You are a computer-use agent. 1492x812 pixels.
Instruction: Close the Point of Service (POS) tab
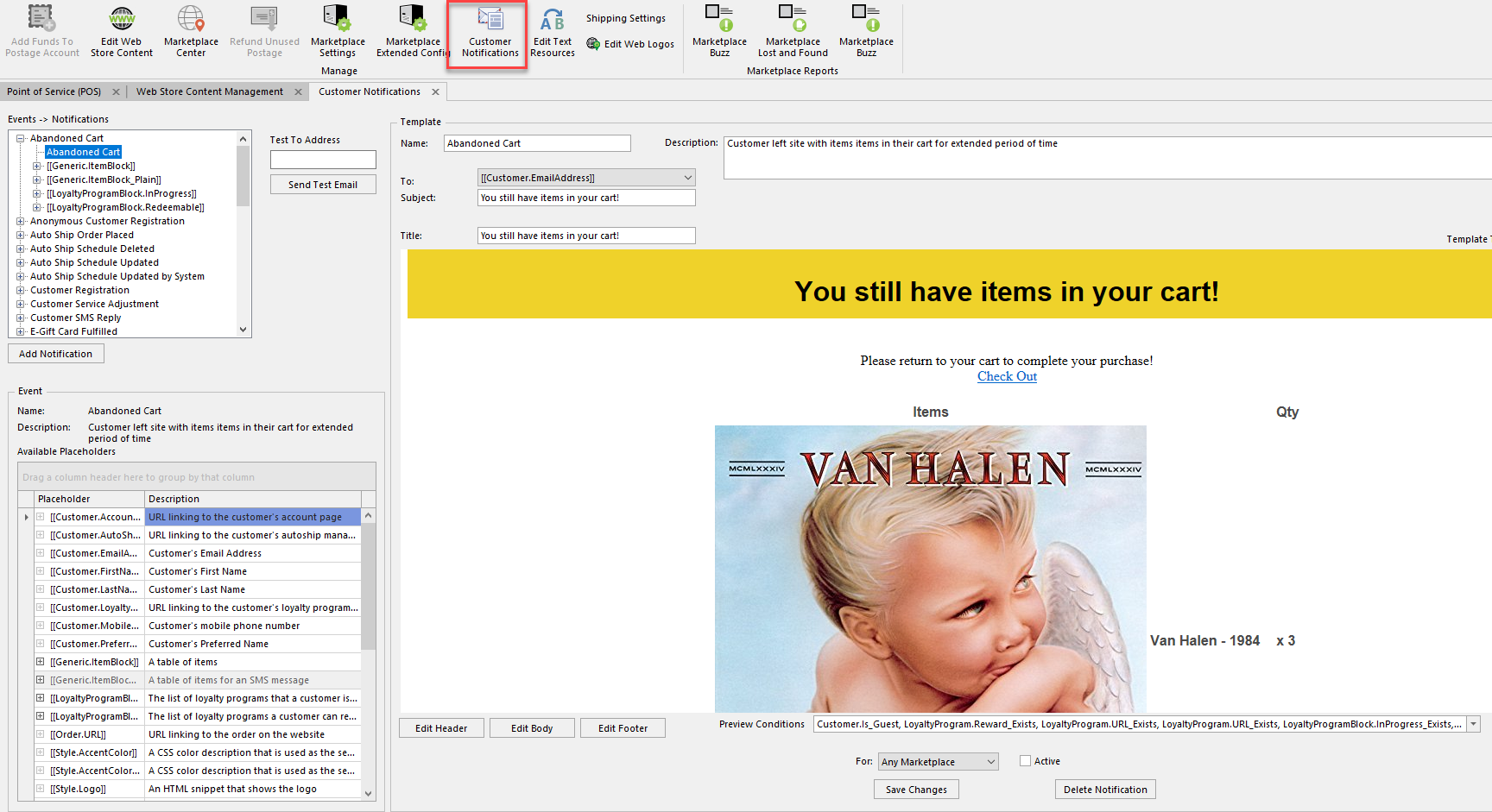(116, 91)
